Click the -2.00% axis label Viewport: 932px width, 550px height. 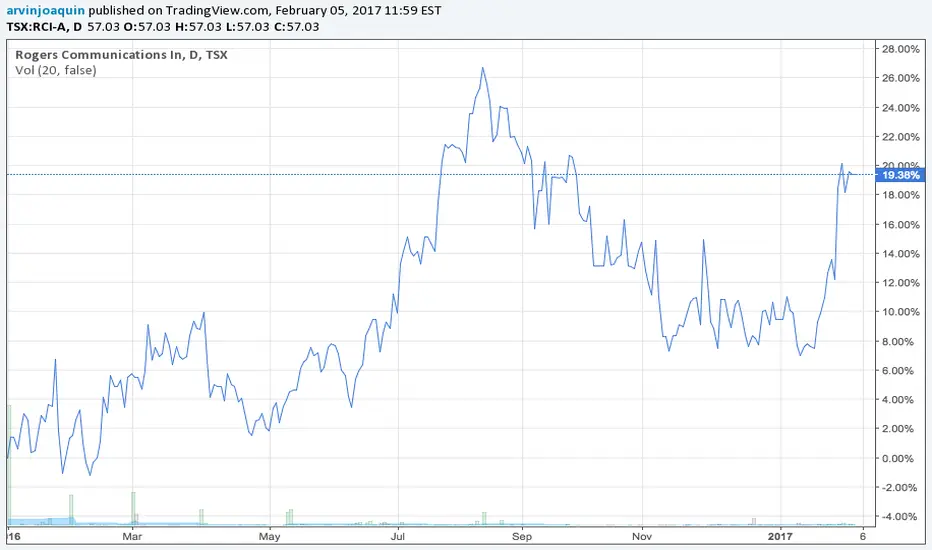pos(900,487)
